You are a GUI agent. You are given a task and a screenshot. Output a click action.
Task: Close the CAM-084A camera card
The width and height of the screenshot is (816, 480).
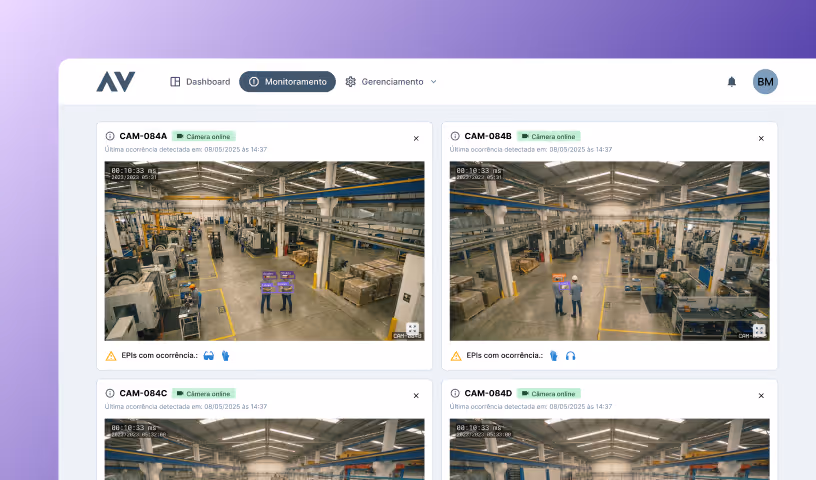click(416, 138)
